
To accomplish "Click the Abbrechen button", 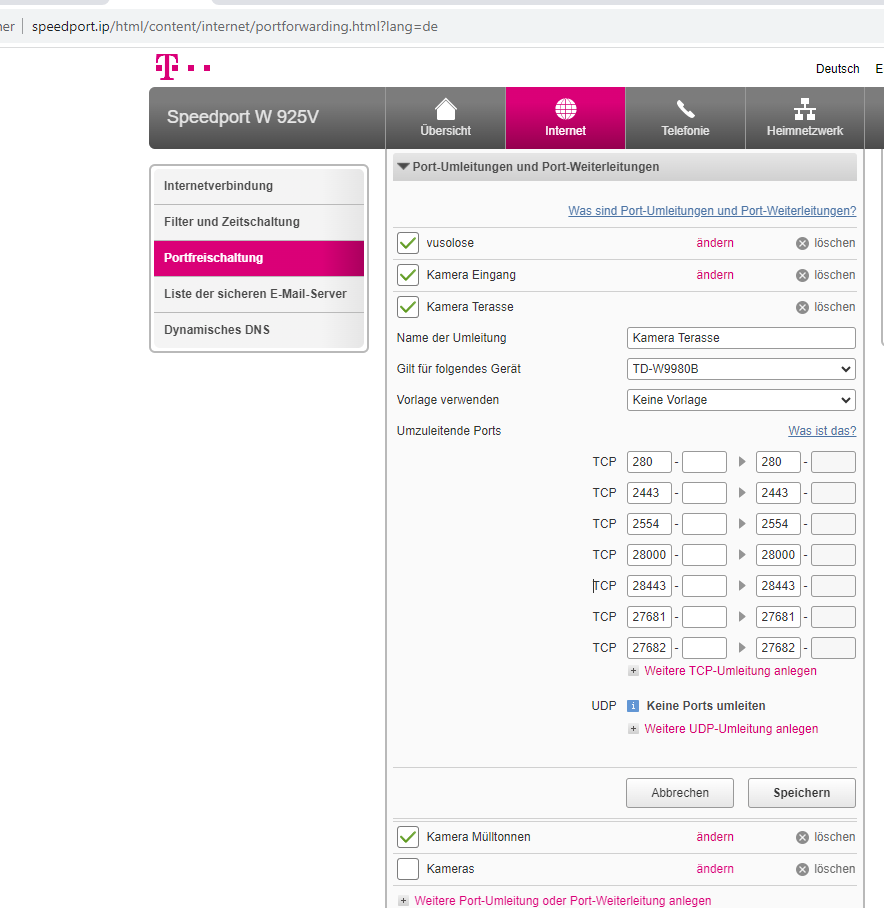I will [680, 793].
